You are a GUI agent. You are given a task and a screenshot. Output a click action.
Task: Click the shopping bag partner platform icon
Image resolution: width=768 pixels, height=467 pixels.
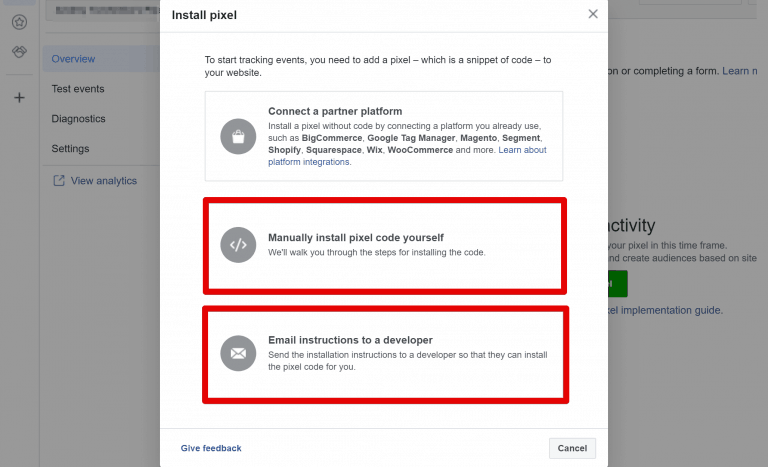click(x=238, y=136)
